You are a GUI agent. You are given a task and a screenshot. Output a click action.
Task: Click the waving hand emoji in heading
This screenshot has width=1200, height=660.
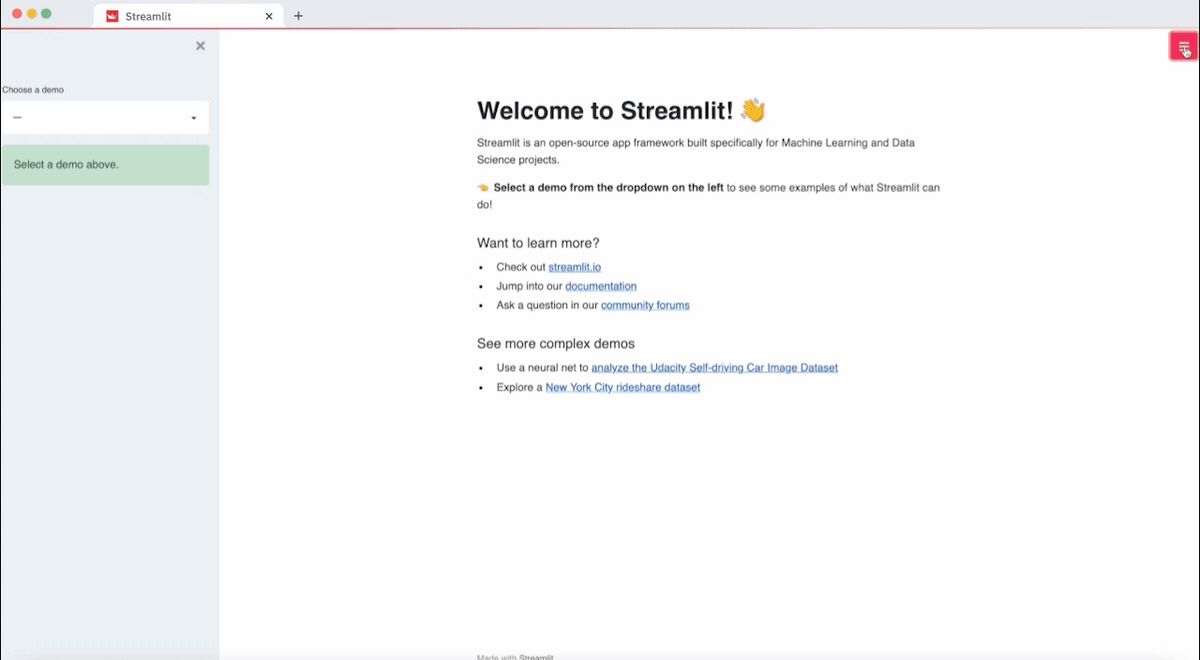752,110
